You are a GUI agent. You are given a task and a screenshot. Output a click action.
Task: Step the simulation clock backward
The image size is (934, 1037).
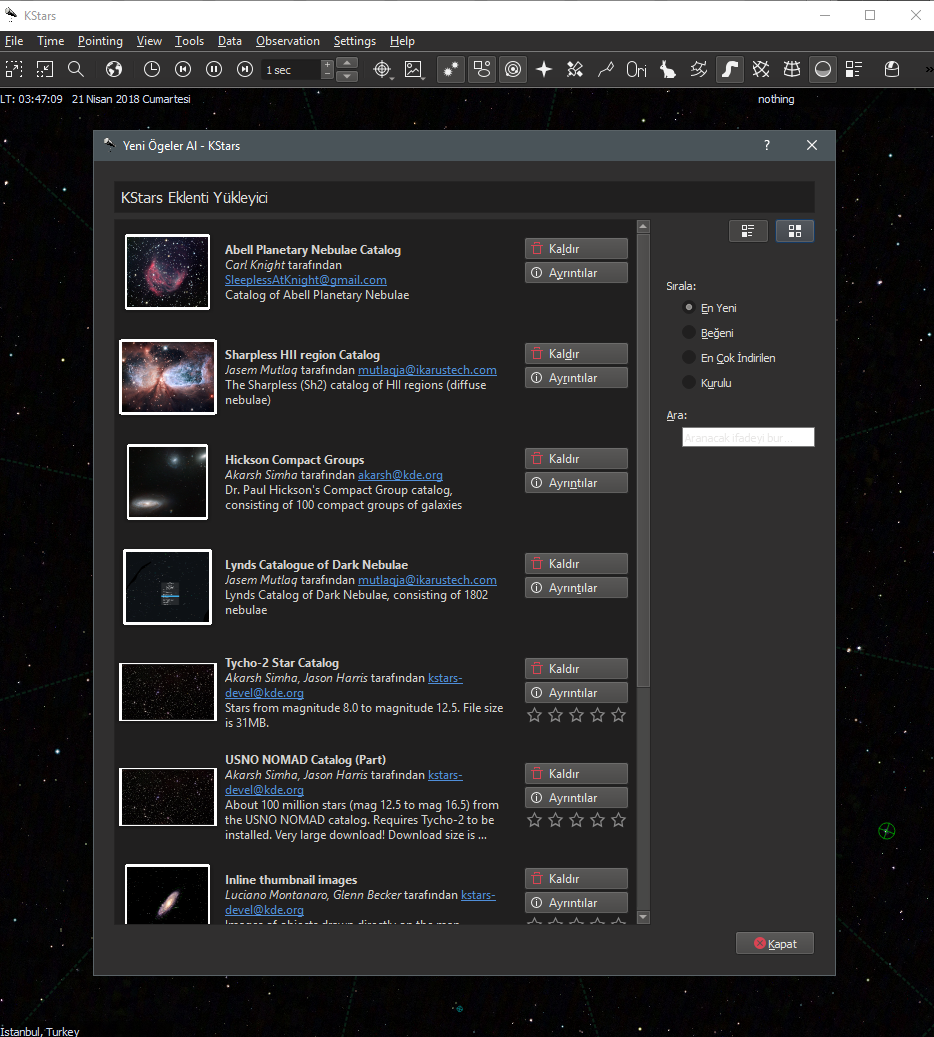183,69
